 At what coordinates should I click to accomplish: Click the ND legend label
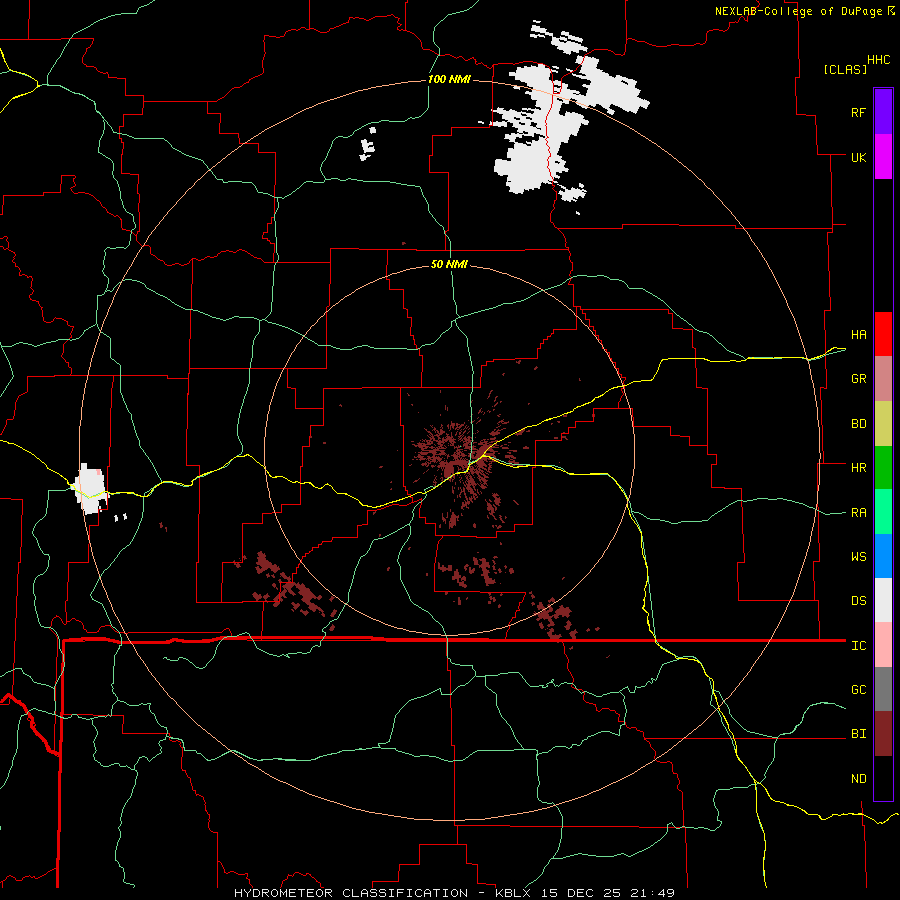[858, 779]
